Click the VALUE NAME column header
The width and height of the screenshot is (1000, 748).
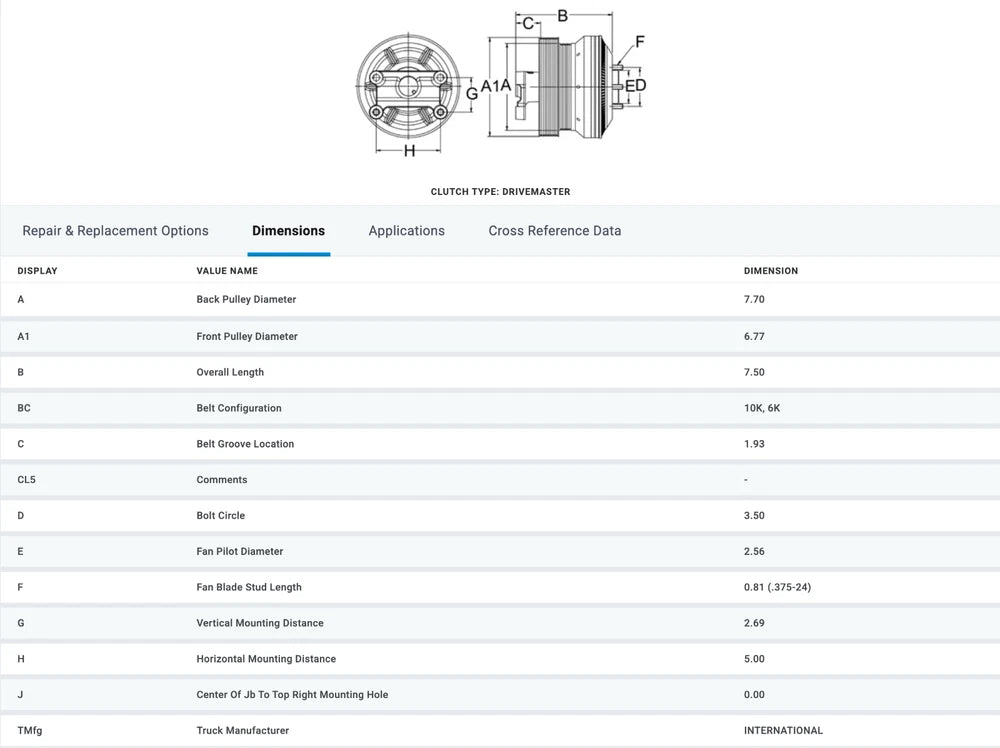point(227,271)
